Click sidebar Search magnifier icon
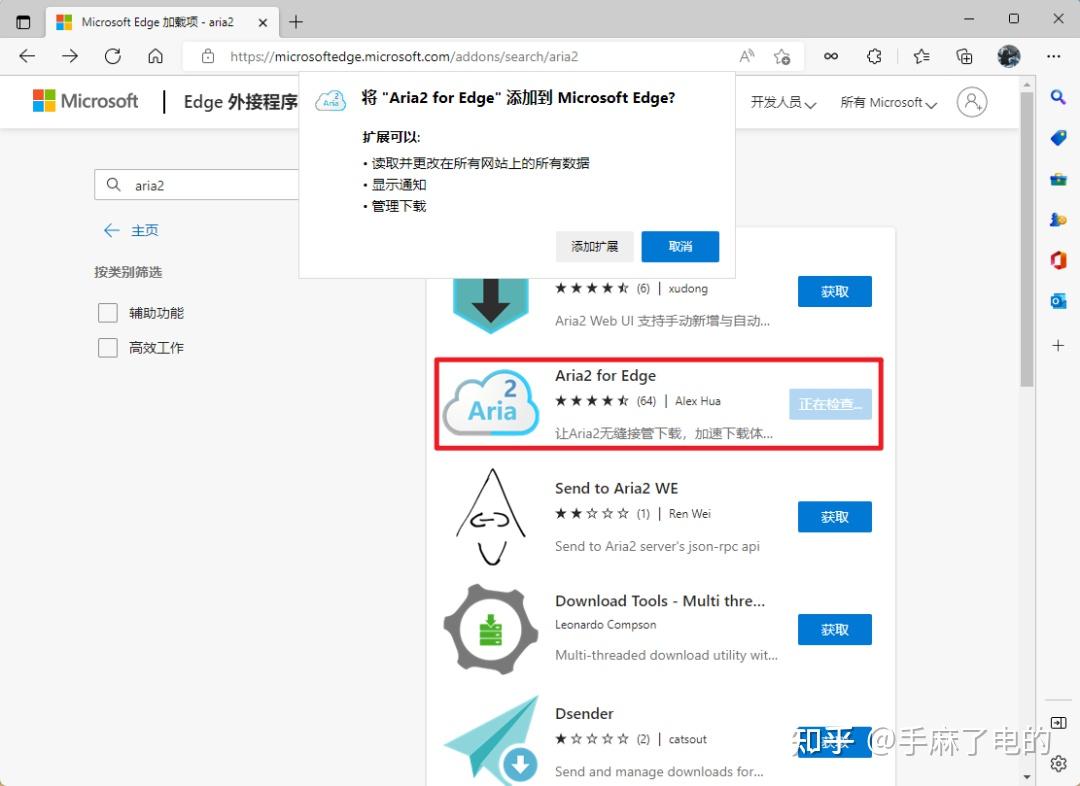This screenshot has height=786, width=1080. tap(1059, 97)
